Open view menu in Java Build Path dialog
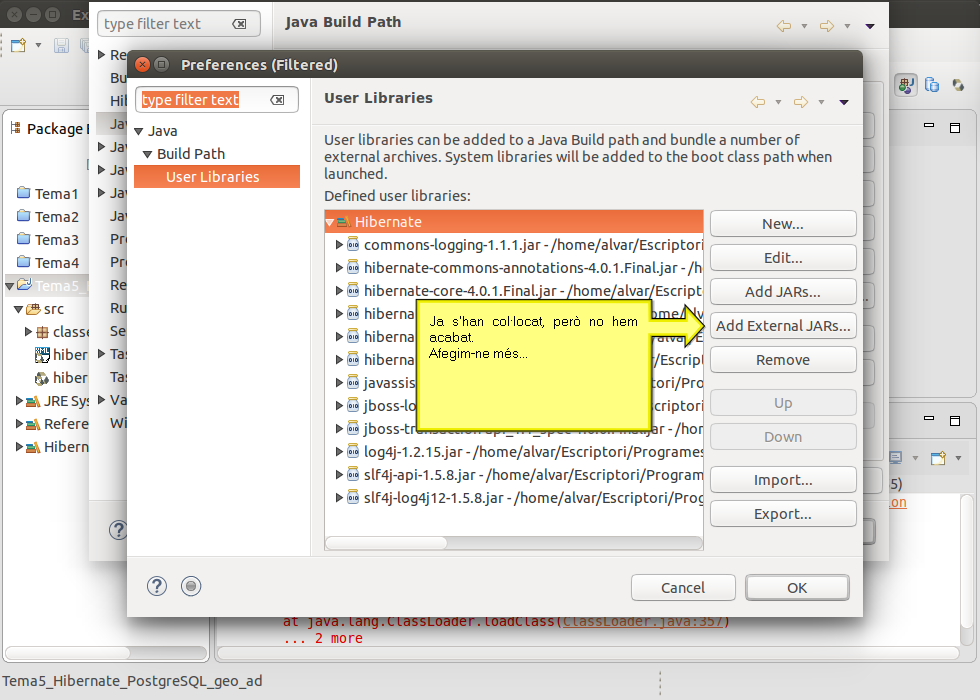This screenshot has height=700, width=980. 869,26
